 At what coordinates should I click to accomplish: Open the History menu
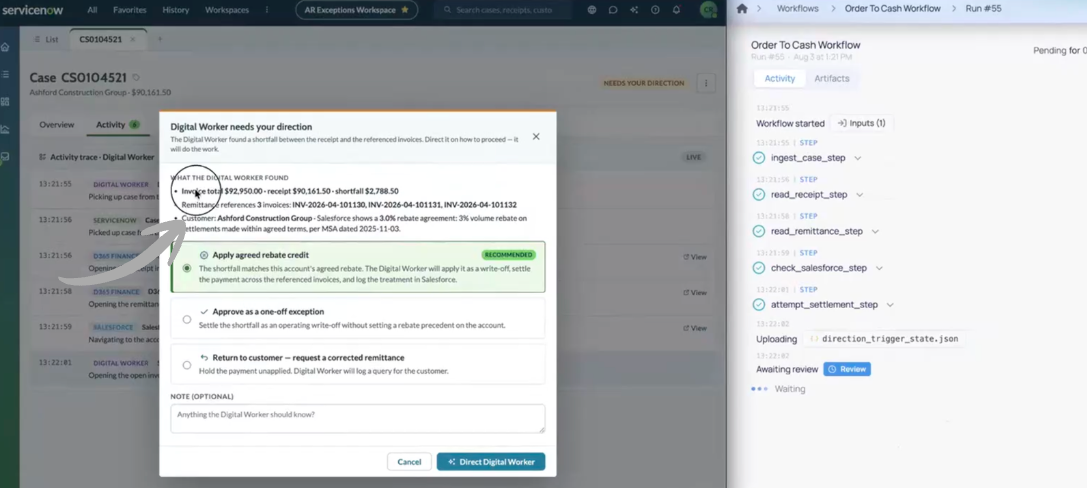coord(176,10)
